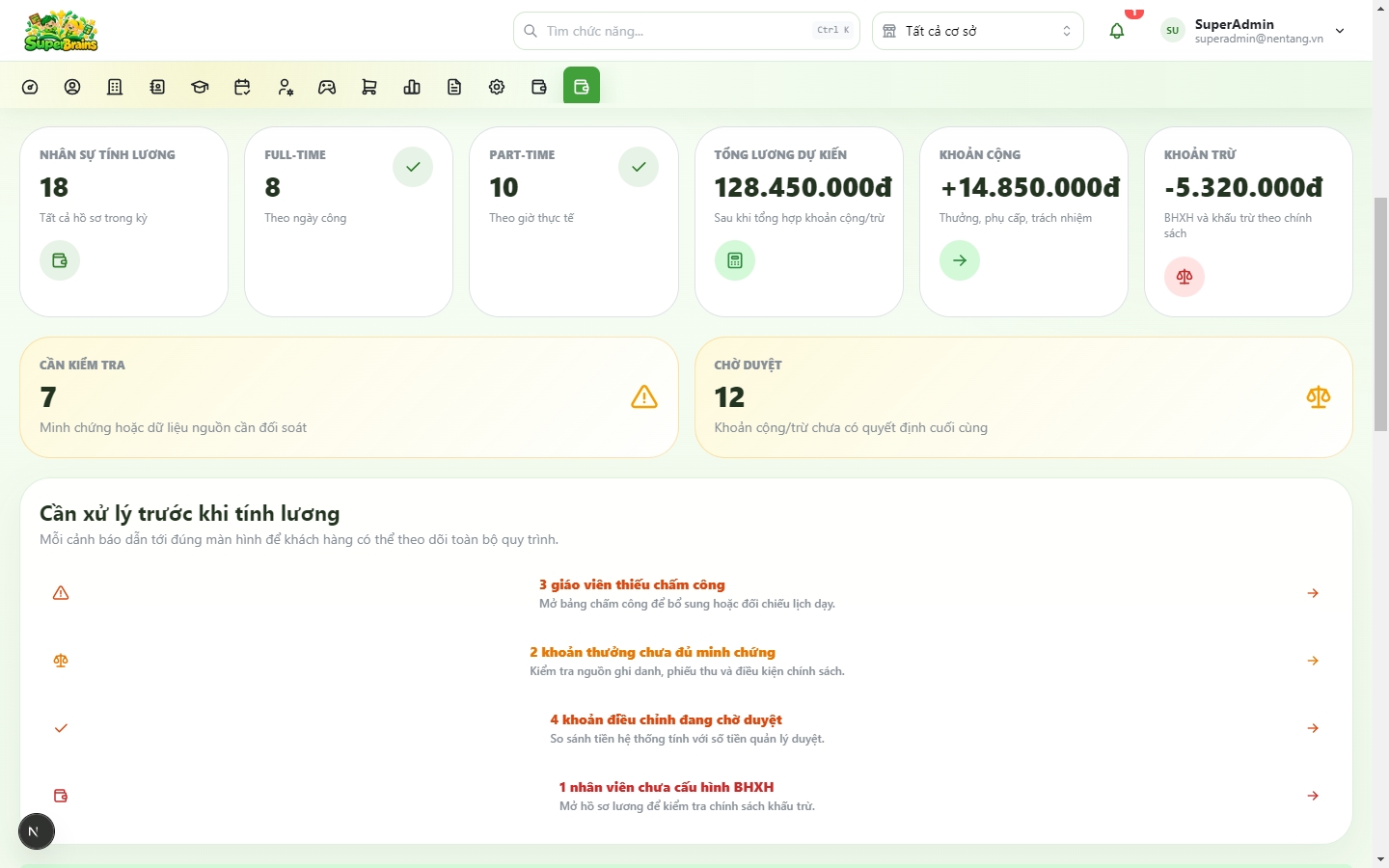Open the Tất cả cơ sở branch dropdown
Viewport: 1389px width, 868px height.
[978, 31]
